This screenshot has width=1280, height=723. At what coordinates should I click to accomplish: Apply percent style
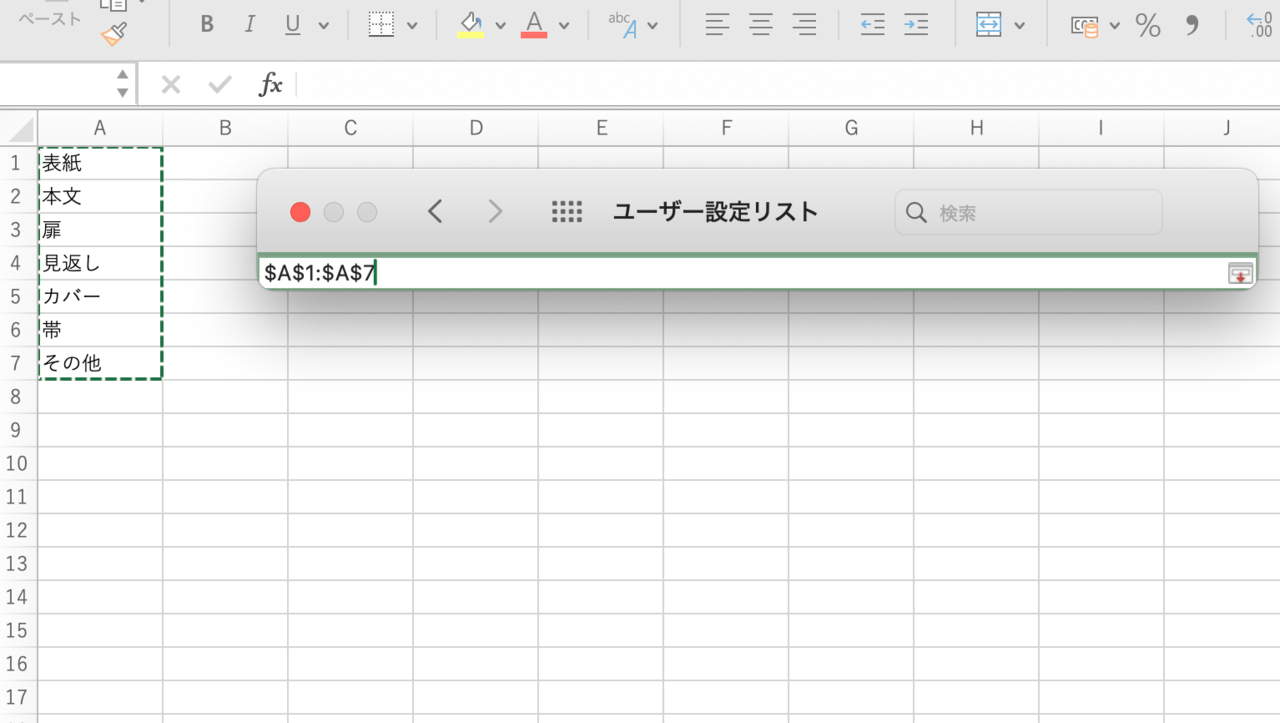point(1148,25)
